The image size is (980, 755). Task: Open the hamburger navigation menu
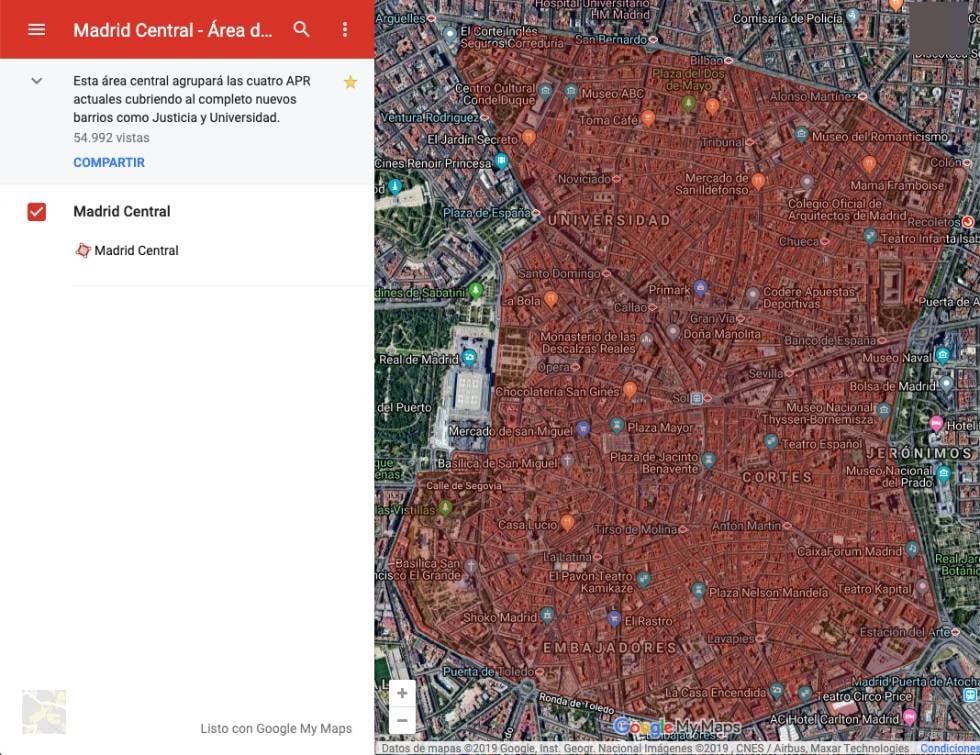(37, 29)
